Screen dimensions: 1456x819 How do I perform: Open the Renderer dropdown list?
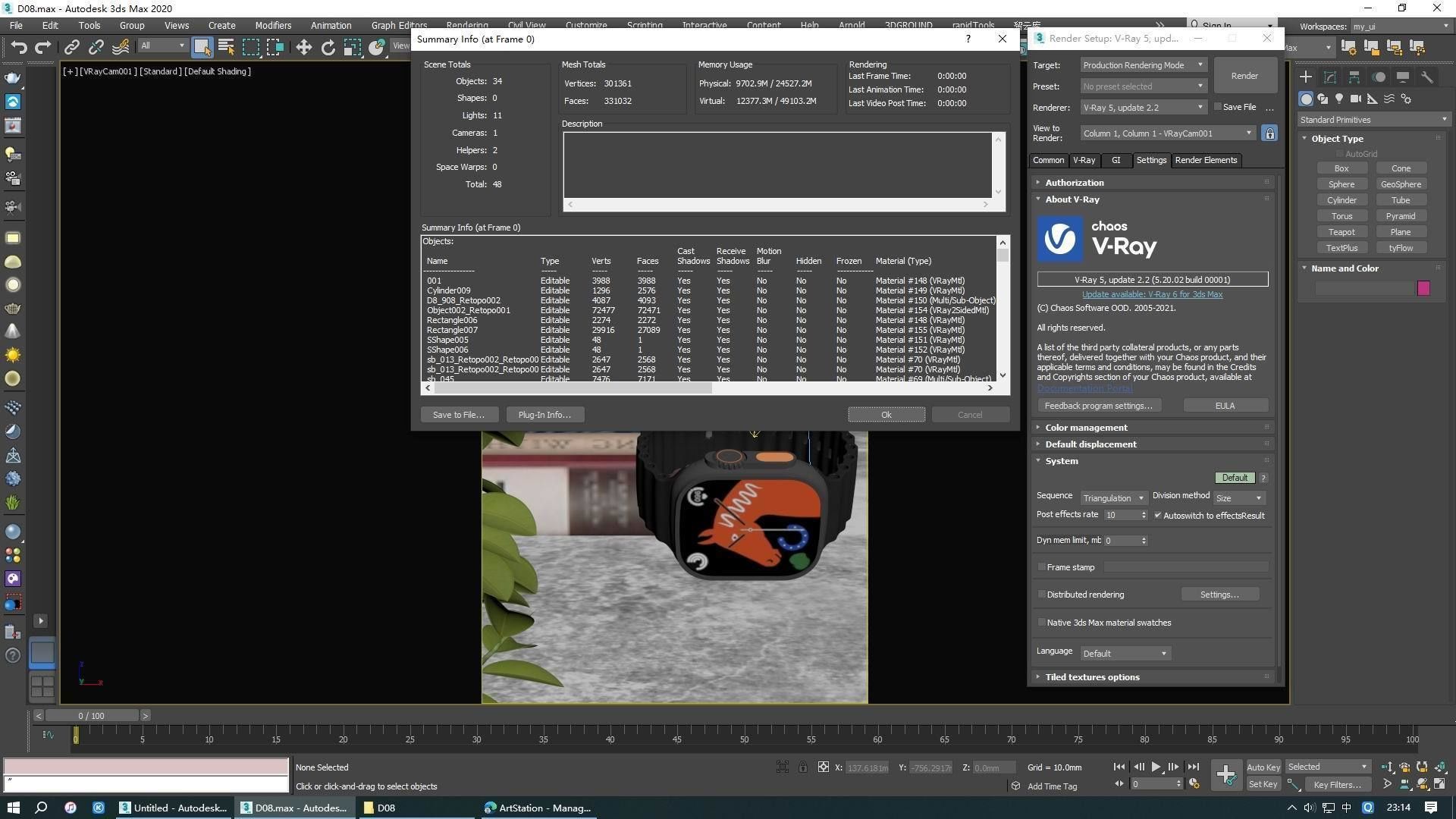(1143, 108)
